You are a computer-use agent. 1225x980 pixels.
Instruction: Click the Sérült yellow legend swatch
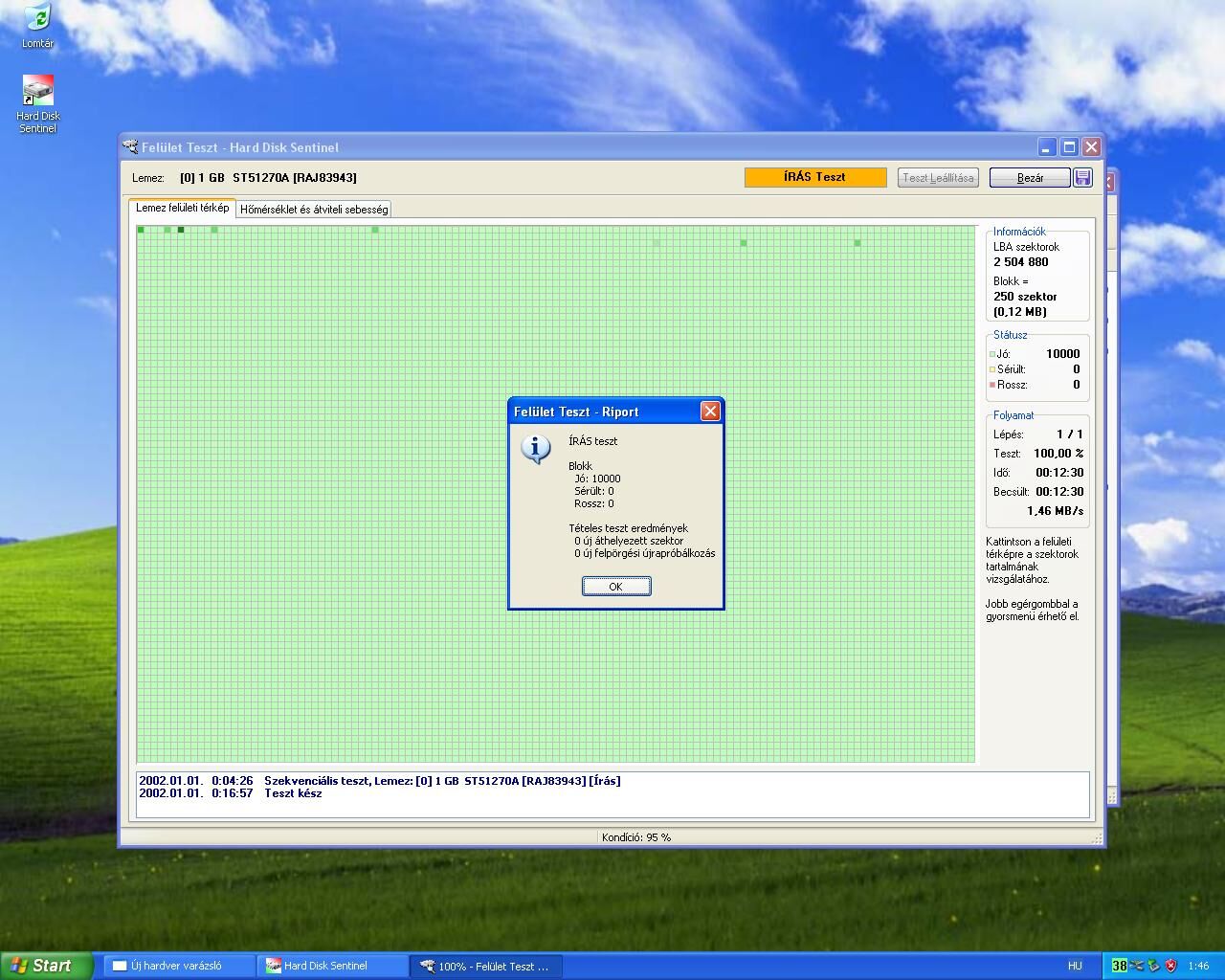[x=992, y=369]
